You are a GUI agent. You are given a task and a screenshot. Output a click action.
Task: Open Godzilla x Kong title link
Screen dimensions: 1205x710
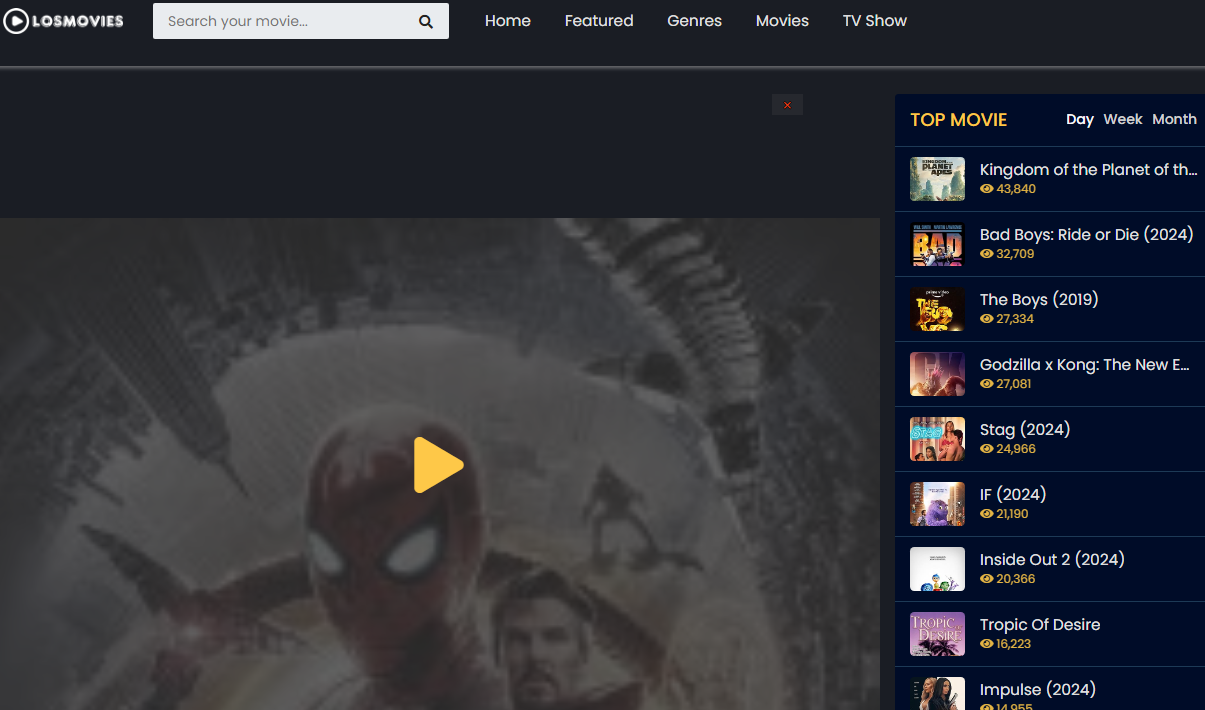tap(1085, 365)
